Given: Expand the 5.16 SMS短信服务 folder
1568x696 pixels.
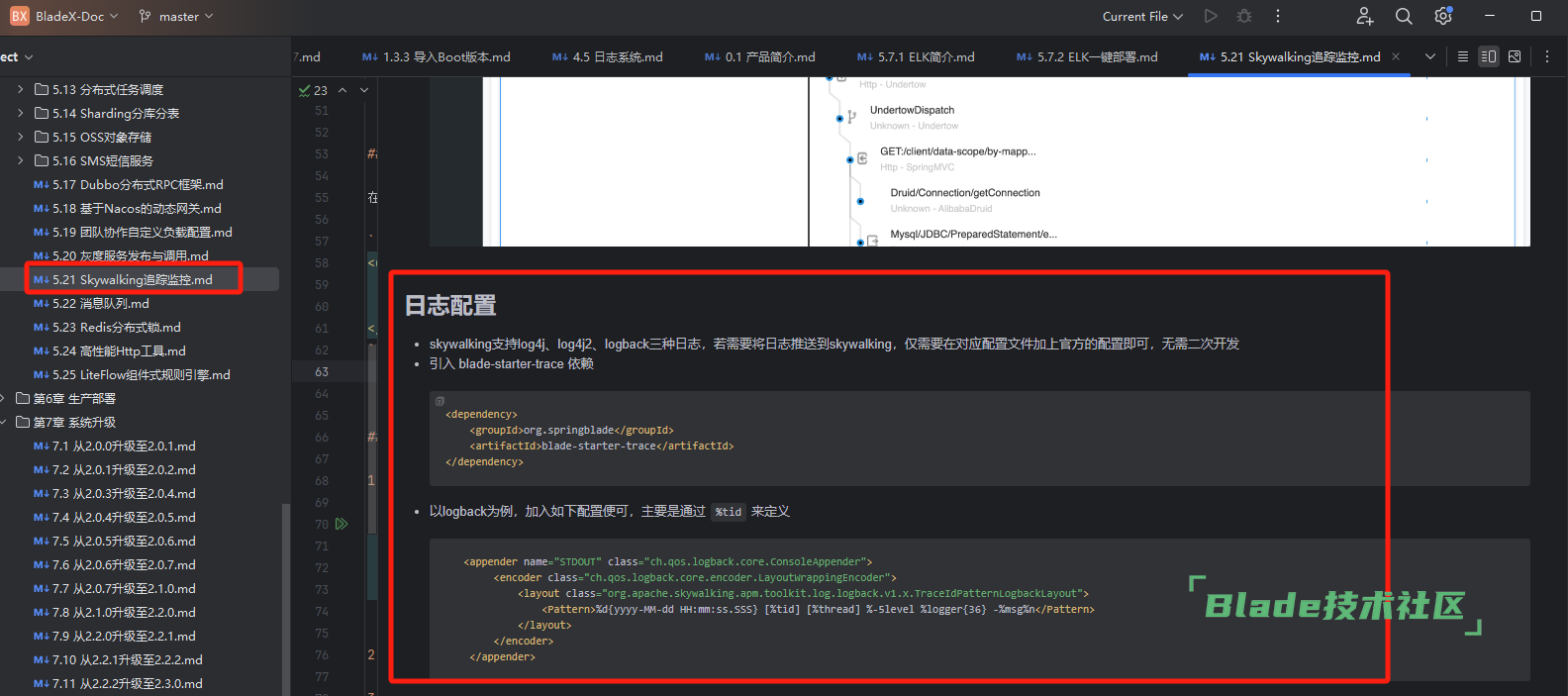Looking at the screenshot, I should tap(20, 160).
